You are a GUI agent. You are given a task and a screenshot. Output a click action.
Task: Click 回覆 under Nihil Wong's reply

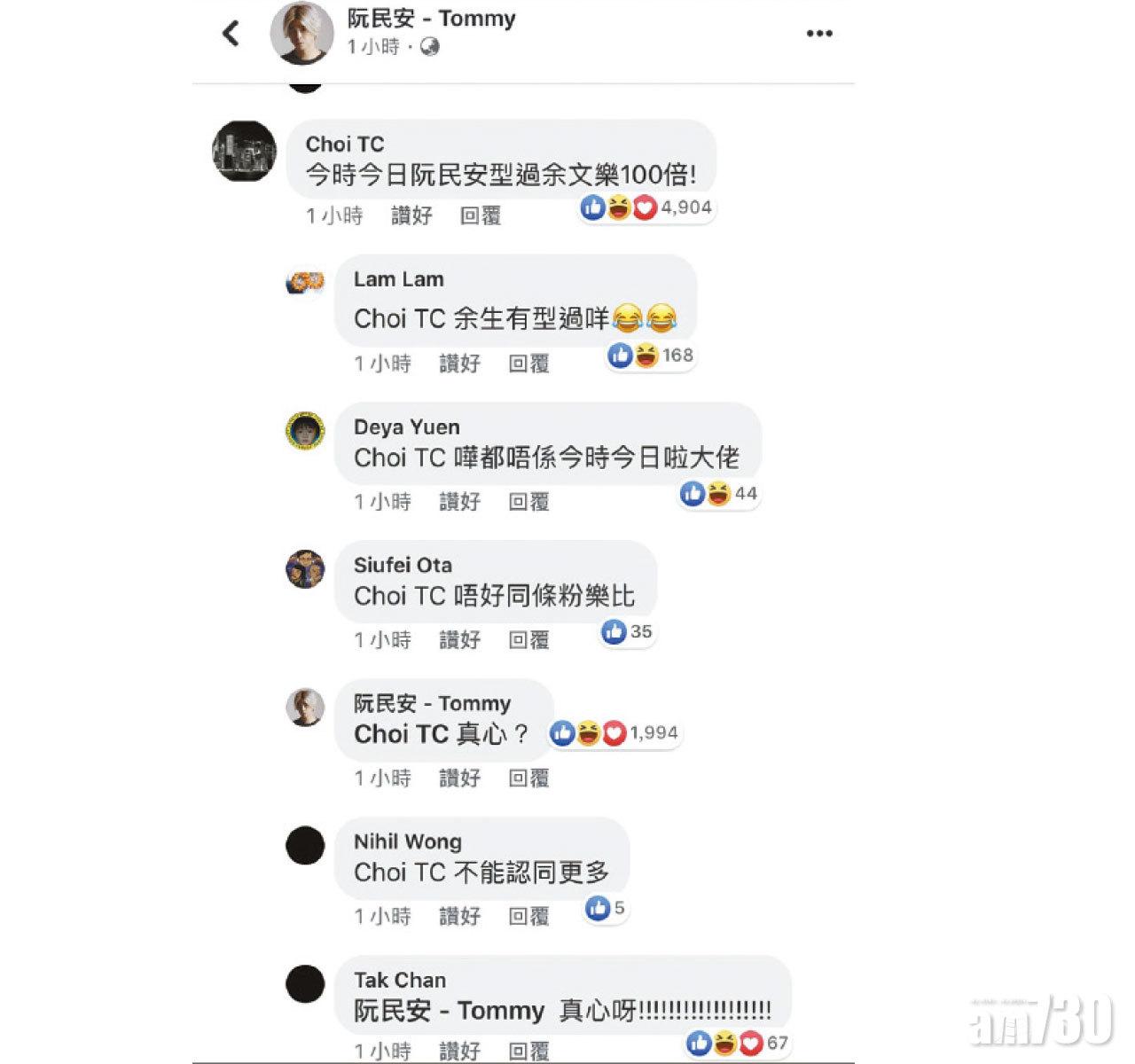(x=528, y=917)
